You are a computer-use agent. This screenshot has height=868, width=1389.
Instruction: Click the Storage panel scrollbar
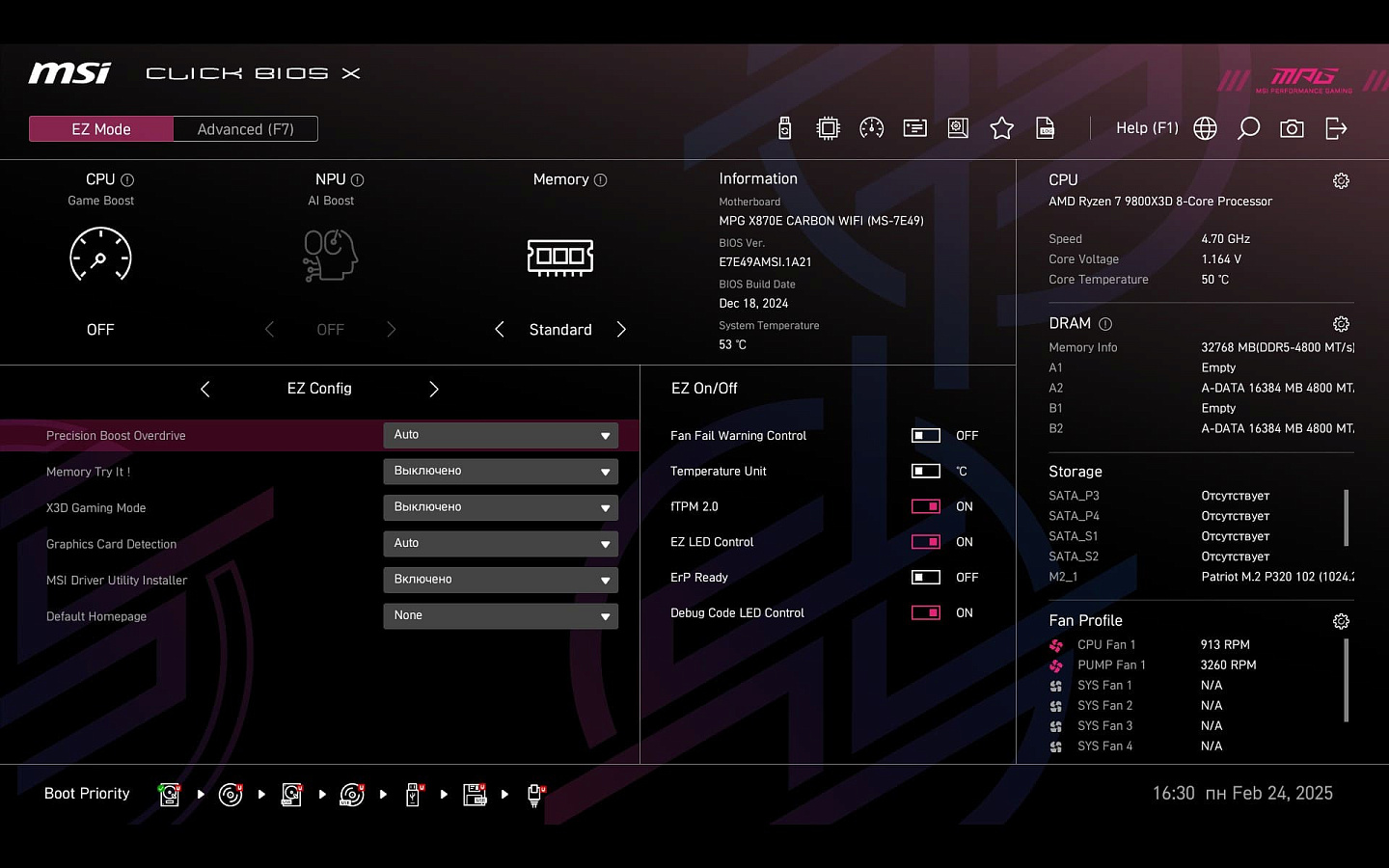tap(1346, 518)
